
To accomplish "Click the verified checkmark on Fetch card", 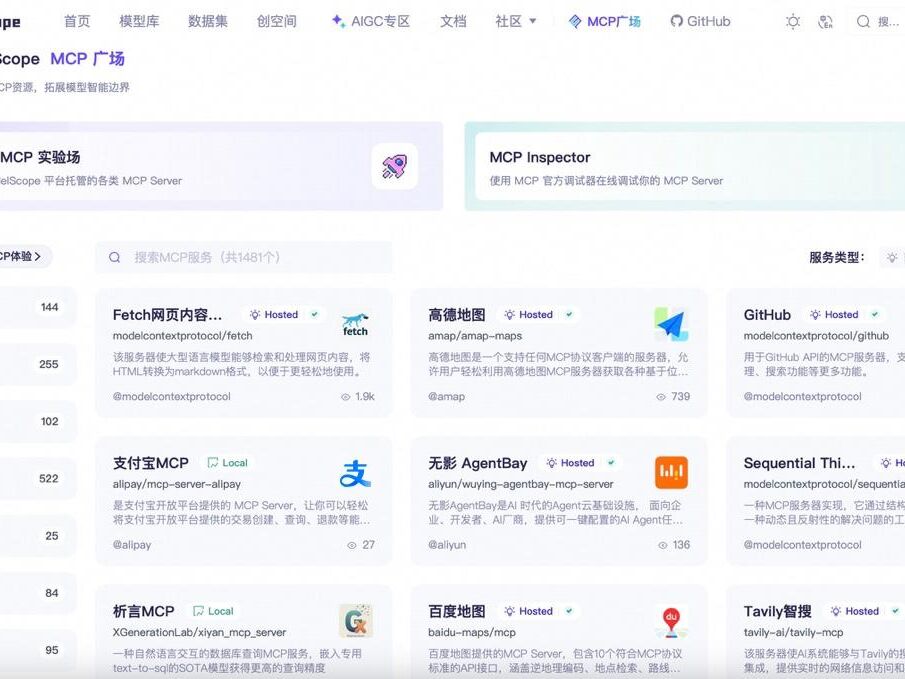I will [315, 315].
